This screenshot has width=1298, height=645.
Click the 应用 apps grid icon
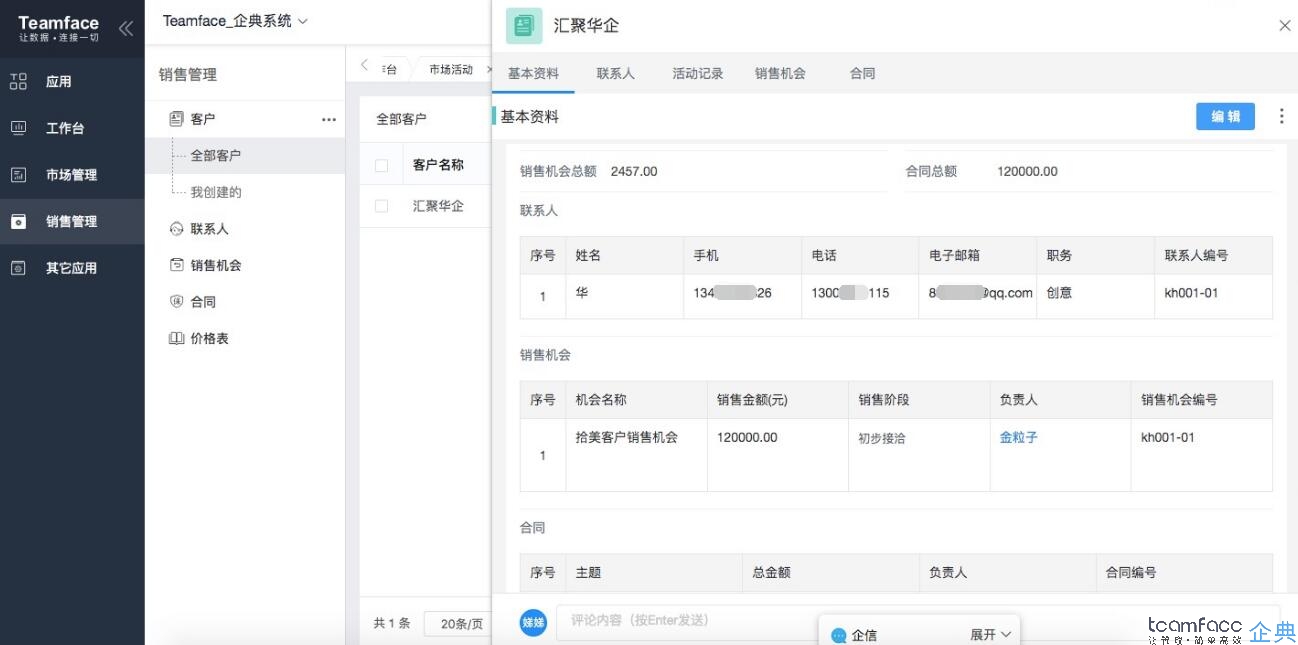pos(18,82)
